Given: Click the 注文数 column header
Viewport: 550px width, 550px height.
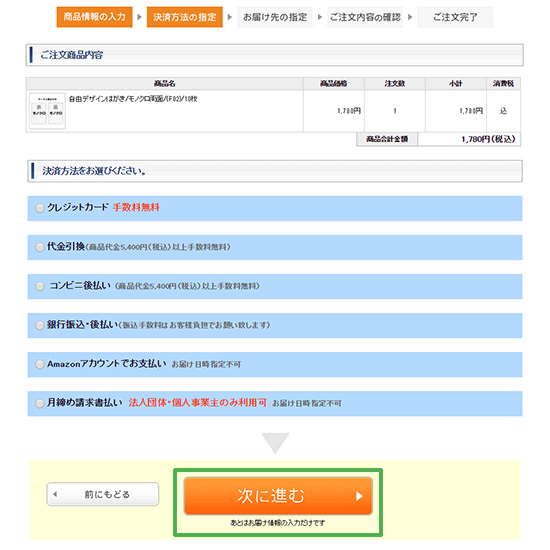Looking at the screenshot, I should coord(395,83).
